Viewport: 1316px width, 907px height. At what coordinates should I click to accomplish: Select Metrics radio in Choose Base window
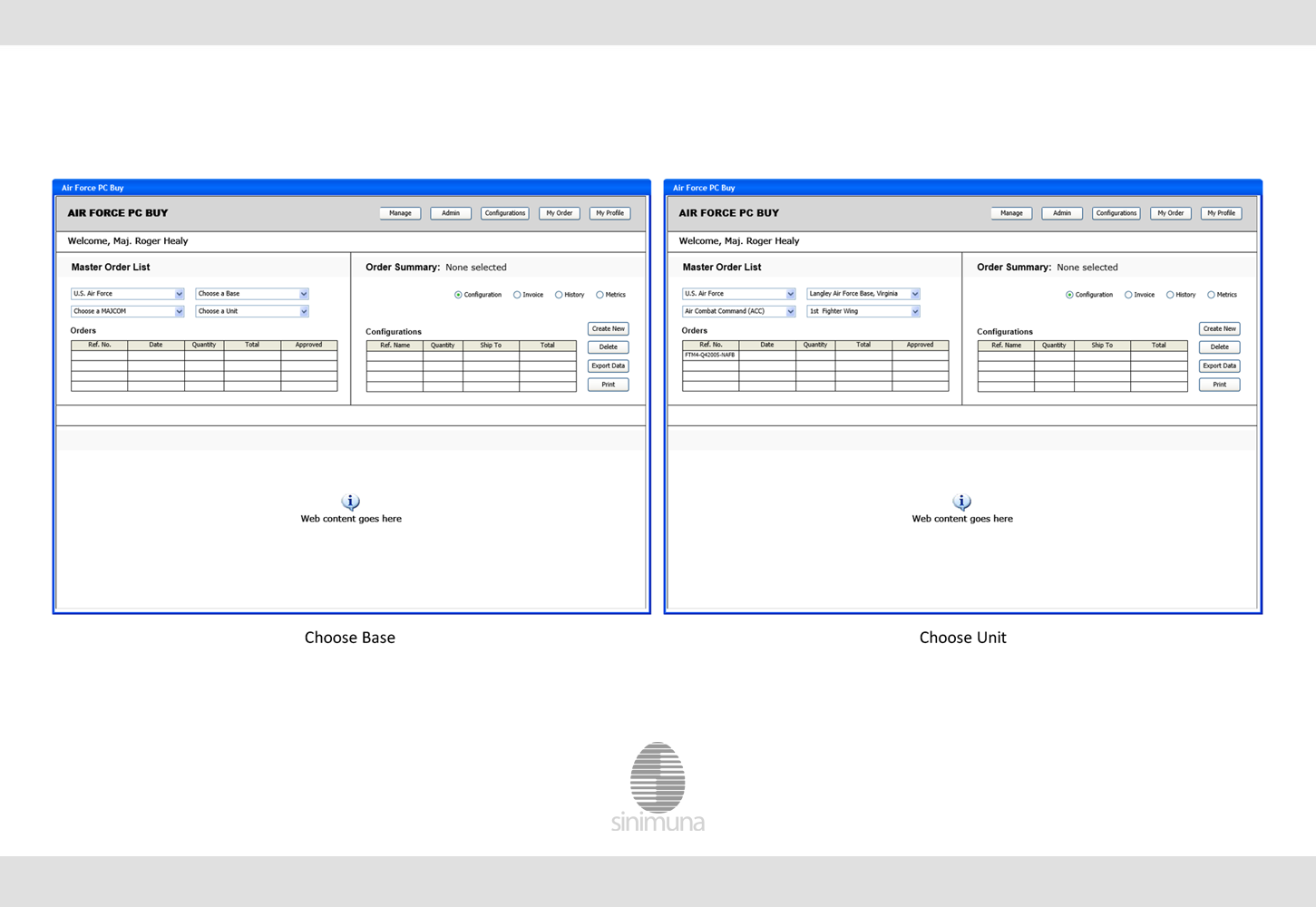click(600, 295)
